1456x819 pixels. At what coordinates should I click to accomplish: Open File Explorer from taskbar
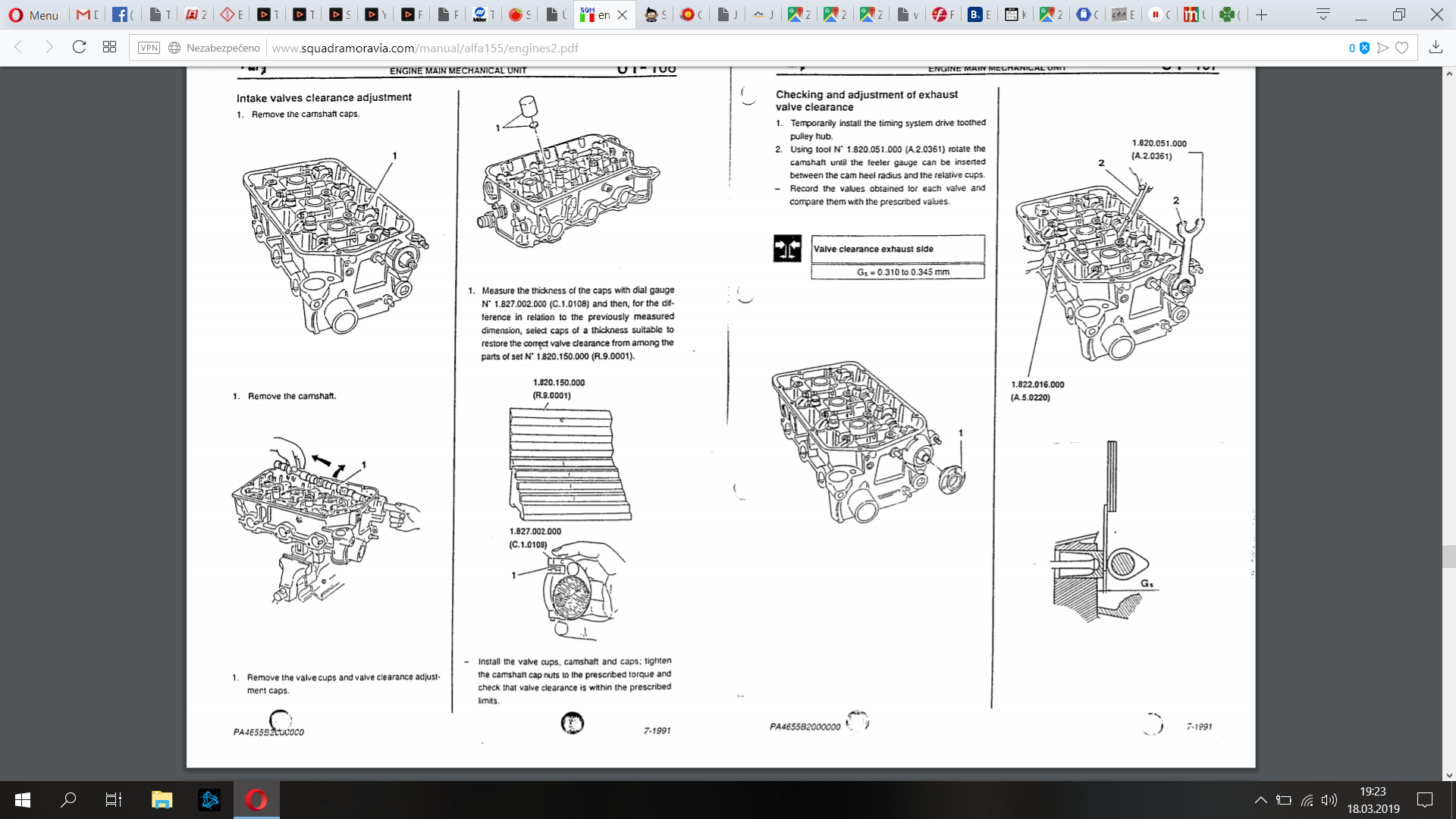click(x=162, y=800)
